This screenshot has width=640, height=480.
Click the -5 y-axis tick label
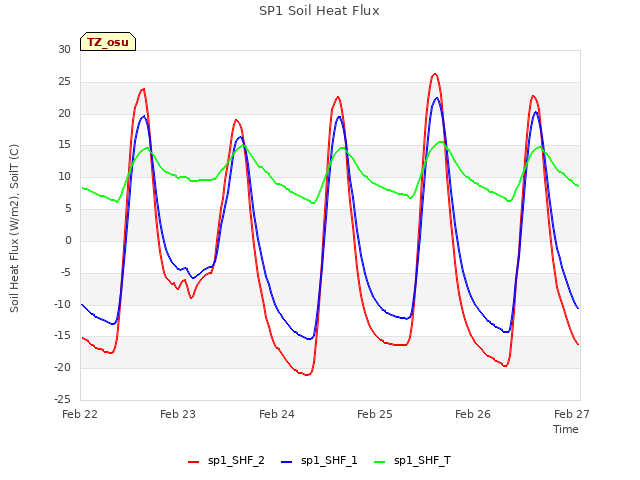66,272
